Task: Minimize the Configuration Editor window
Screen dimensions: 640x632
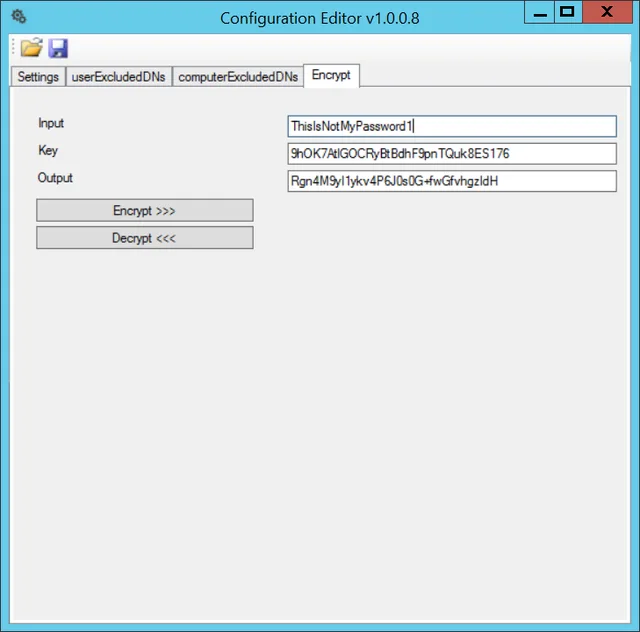Action: click(x=539, y=12)
